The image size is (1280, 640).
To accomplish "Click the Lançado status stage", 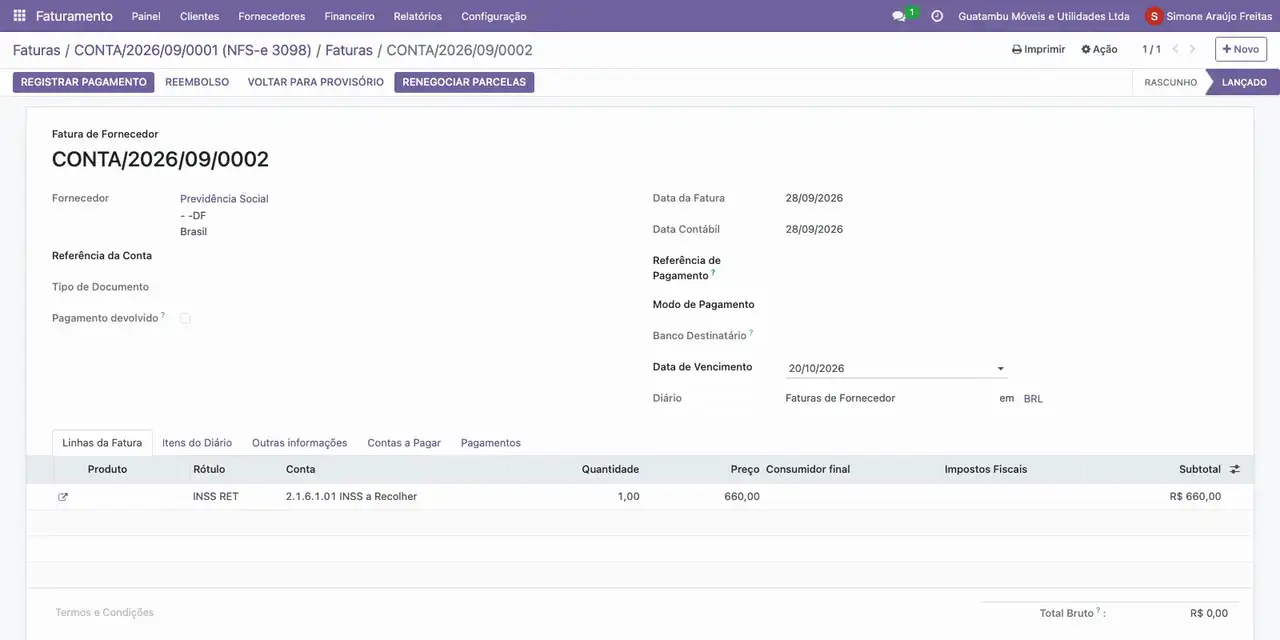I will 1244,82.
